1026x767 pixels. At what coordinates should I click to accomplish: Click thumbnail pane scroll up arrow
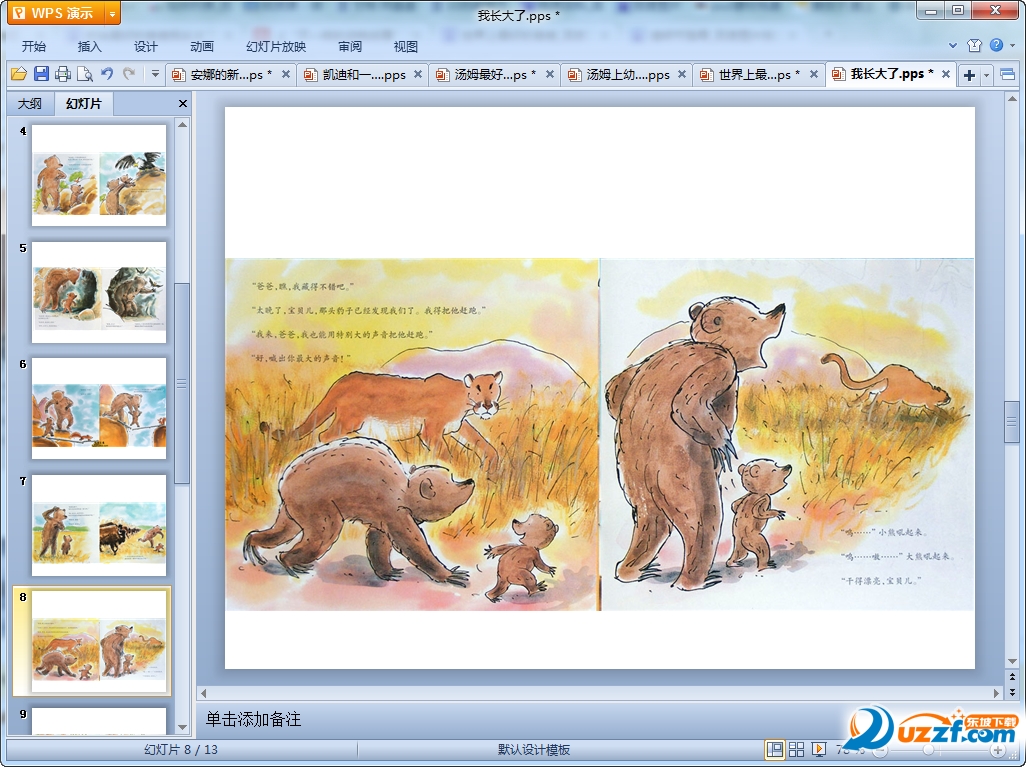coord(183,124)
